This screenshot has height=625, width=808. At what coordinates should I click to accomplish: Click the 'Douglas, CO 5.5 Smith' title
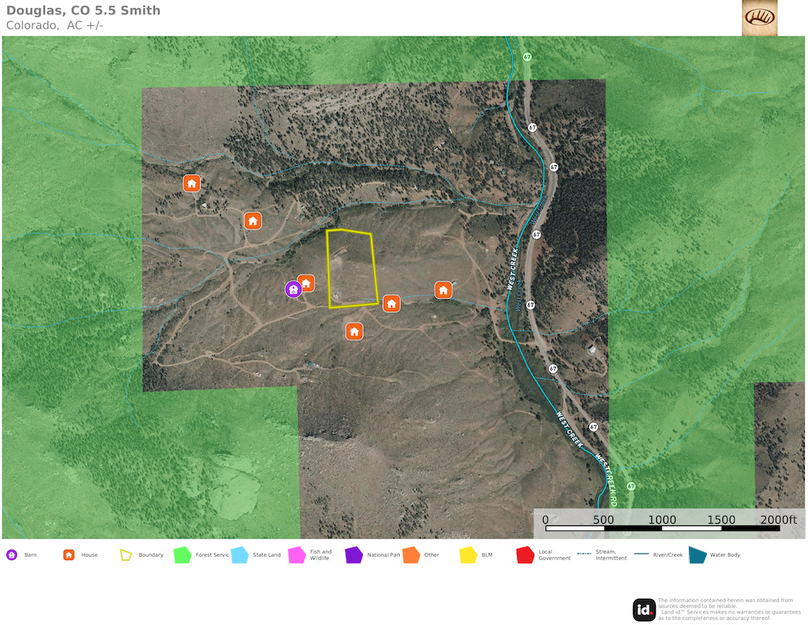(83, 11)
